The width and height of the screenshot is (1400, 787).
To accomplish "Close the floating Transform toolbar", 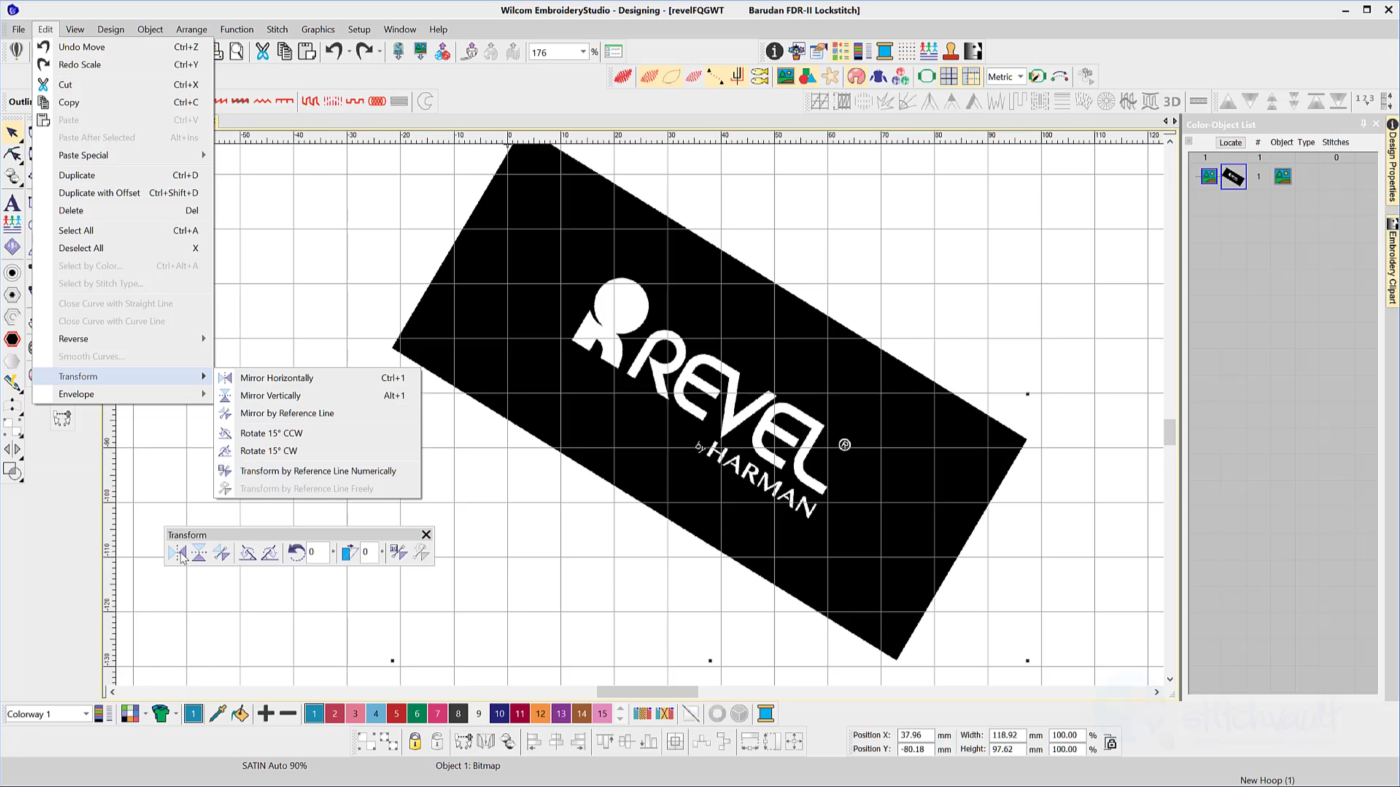I will click(426, 535).
